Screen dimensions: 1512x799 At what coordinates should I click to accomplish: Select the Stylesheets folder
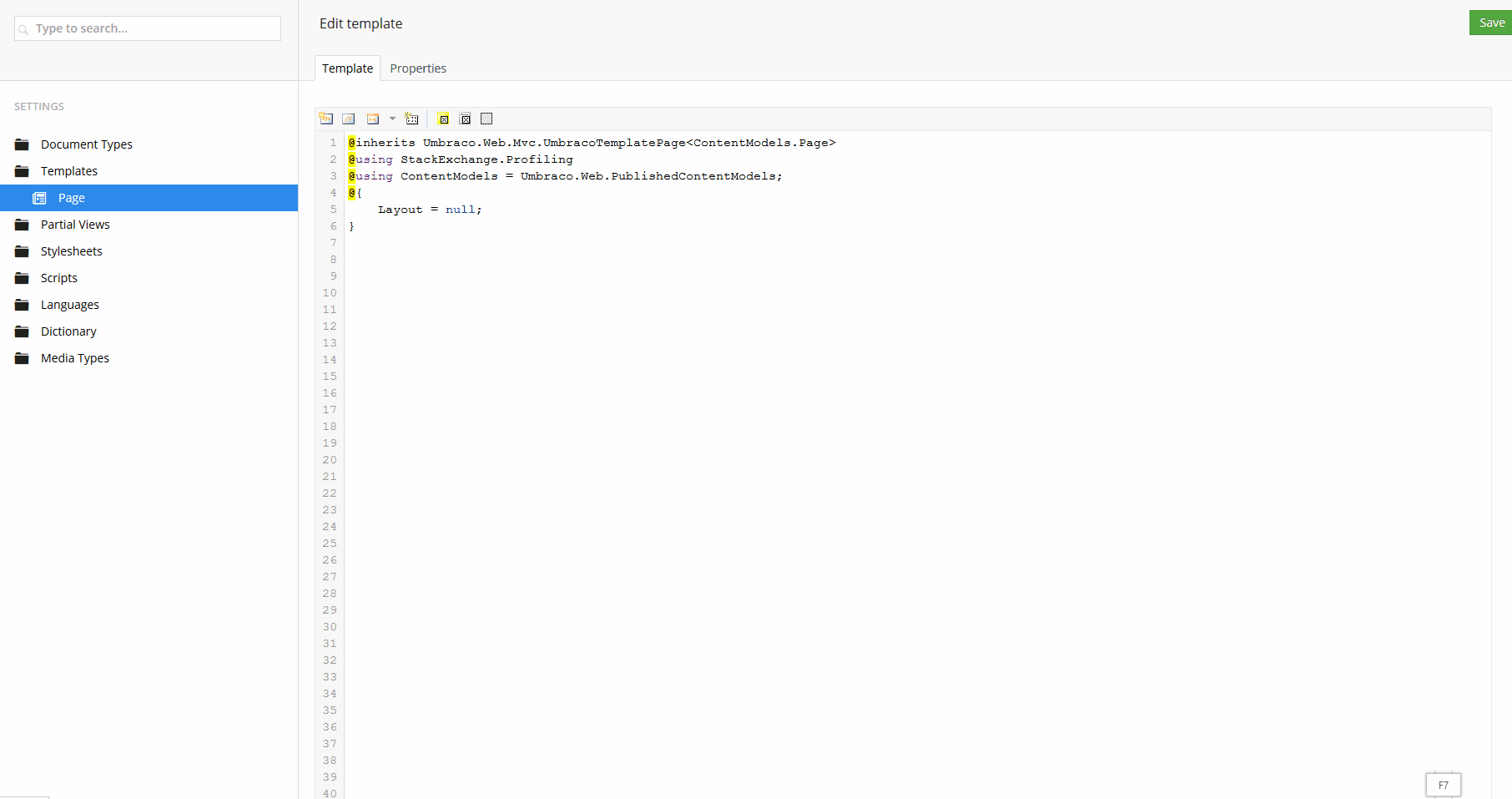tap(72, 250)
